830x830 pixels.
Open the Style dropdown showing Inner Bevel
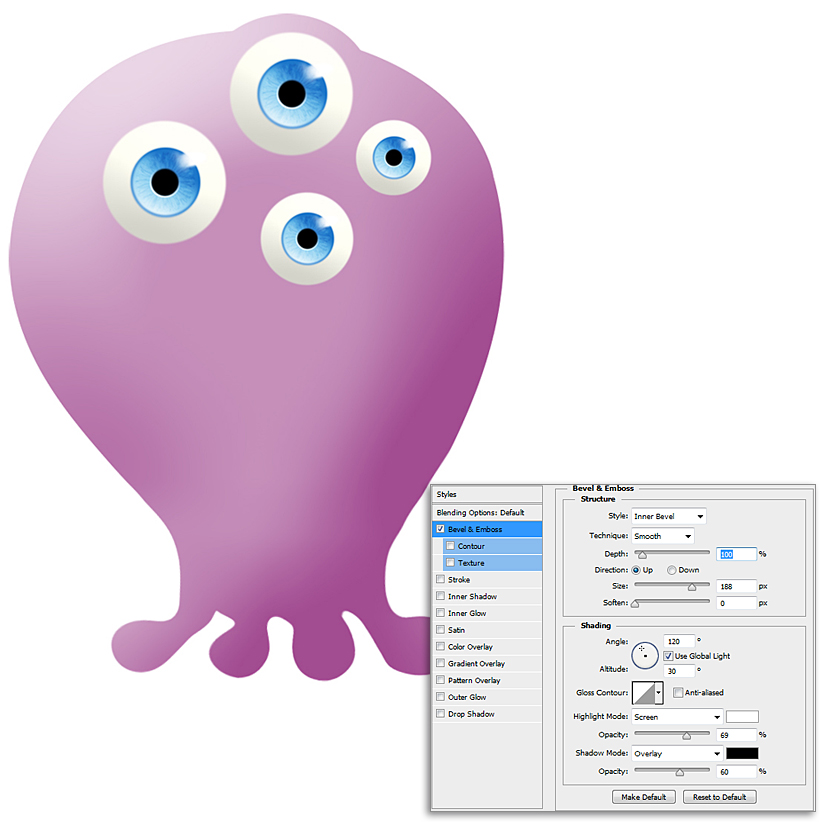pos(669,516)
